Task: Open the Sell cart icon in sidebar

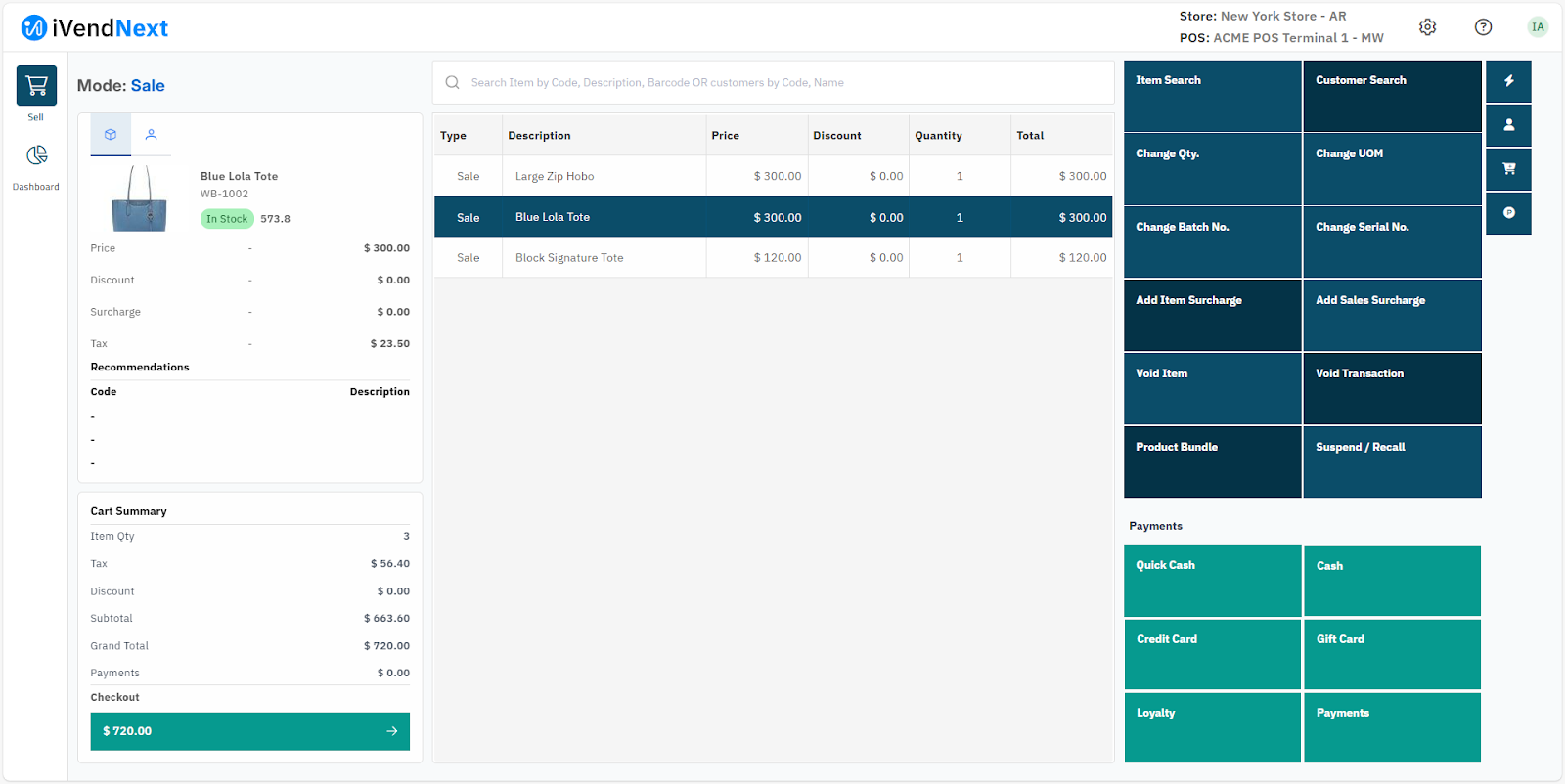Action: [36, 86]
